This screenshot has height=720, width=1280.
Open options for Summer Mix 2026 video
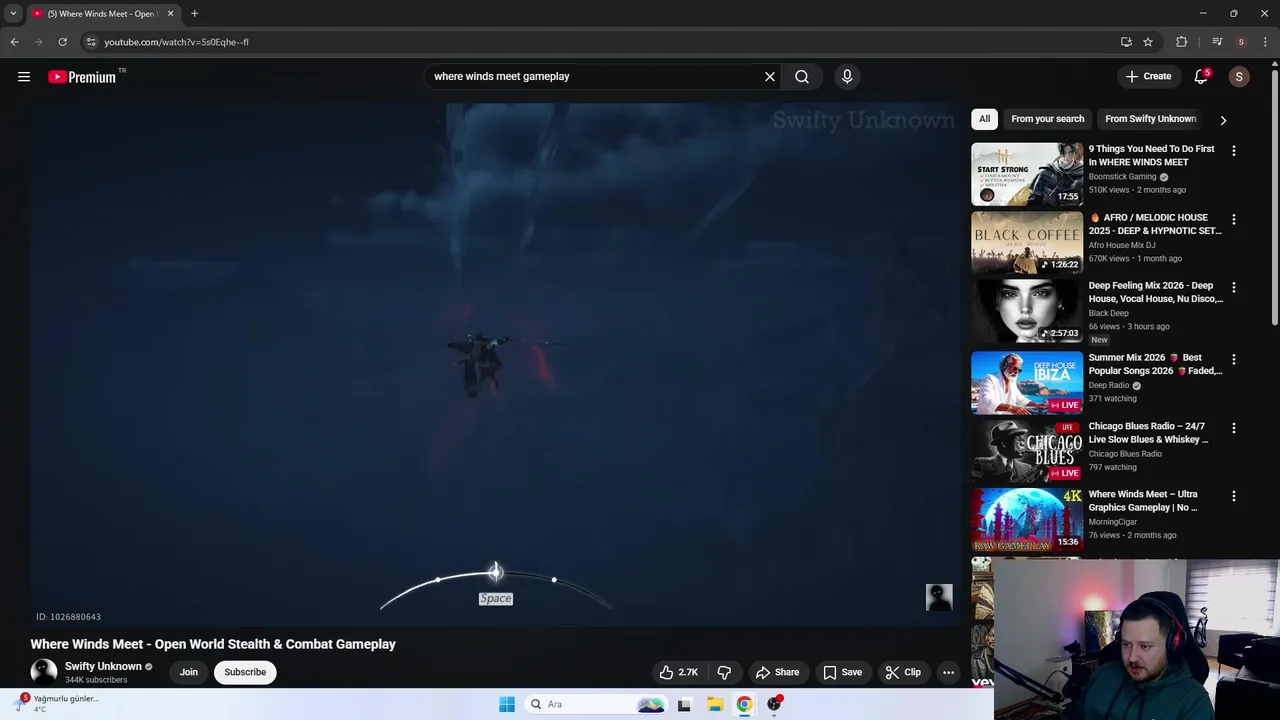(x=1233, y=359)
